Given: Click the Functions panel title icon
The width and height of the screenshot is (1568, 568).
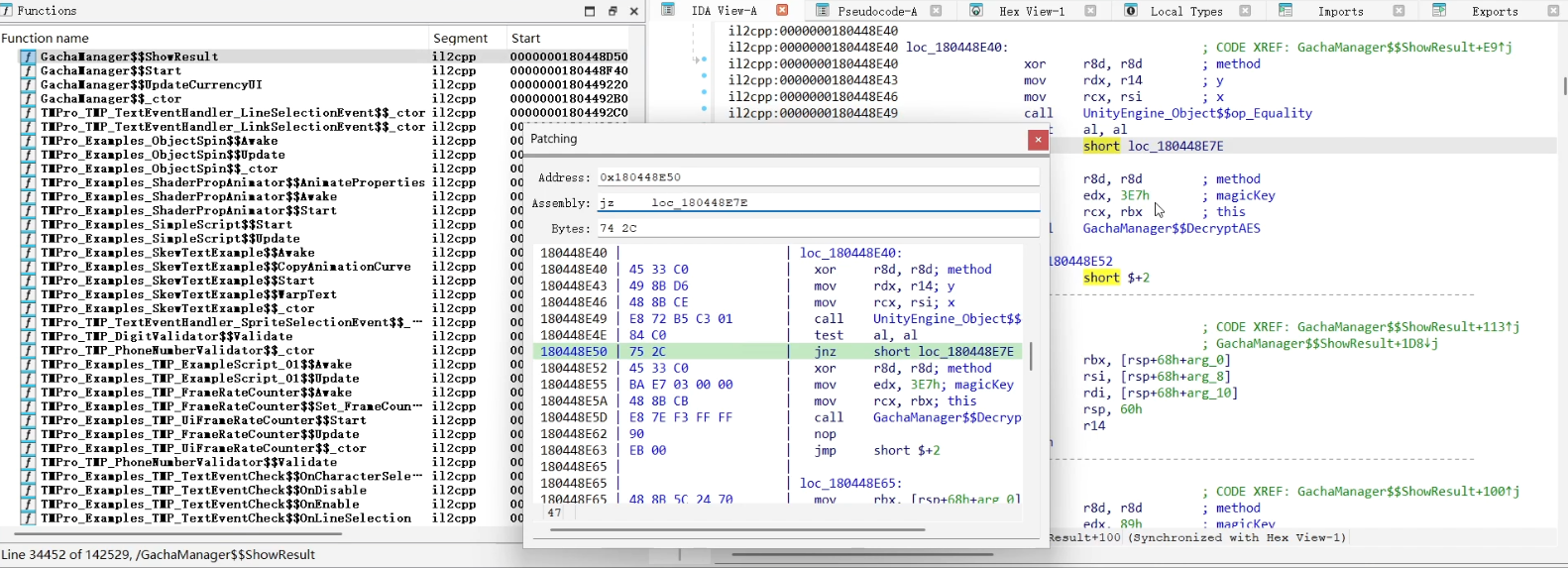Looking at the screenshot, I should click(9, 11).
